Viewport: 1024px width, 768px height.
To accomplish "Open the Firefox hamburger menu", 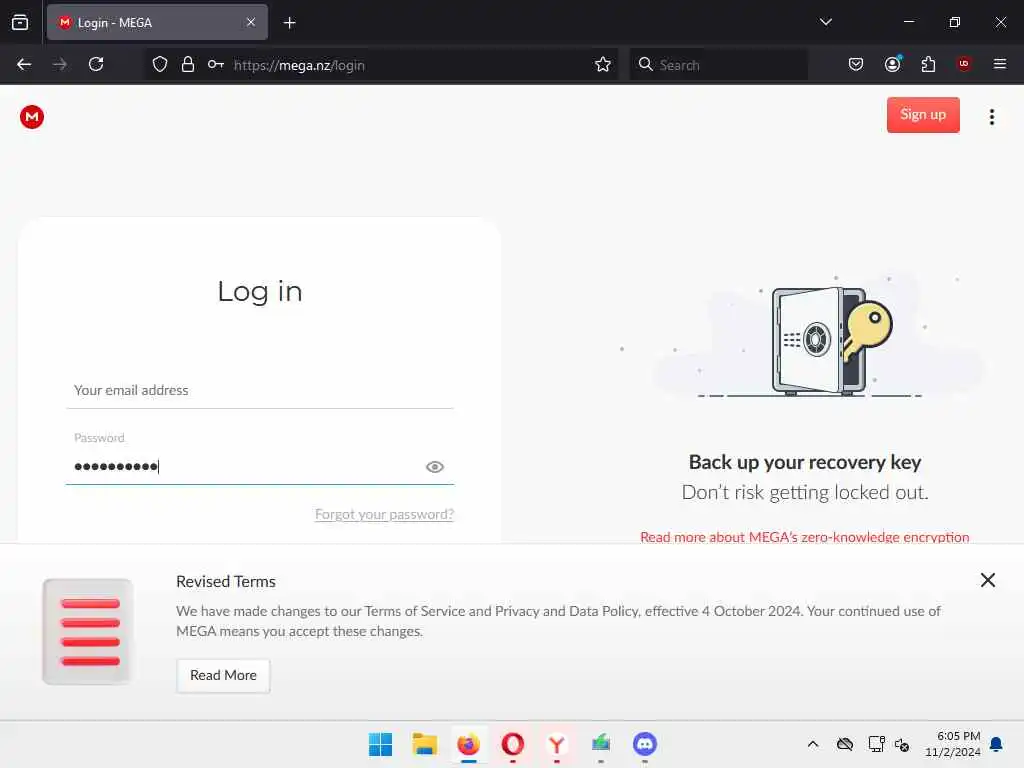I will point(1000,64).
